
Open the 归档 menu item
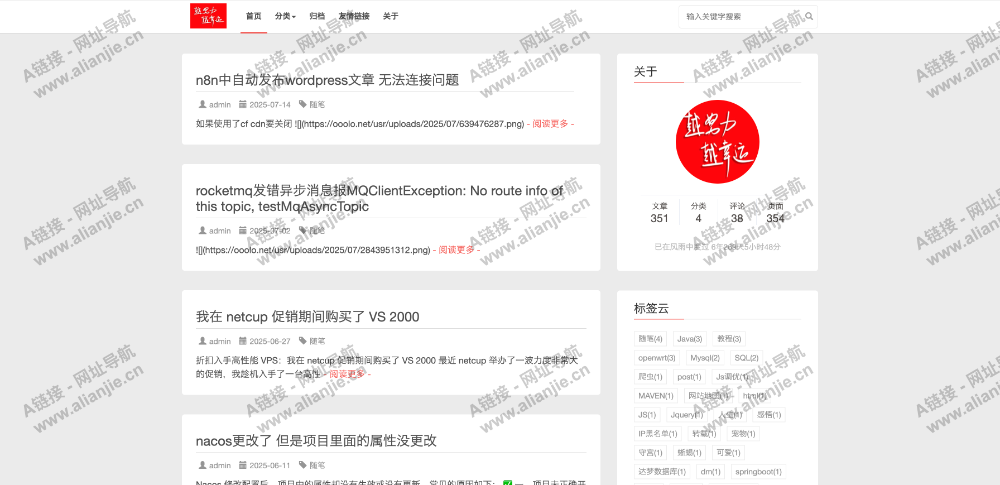pyautogui.click(x=317, y=17)
